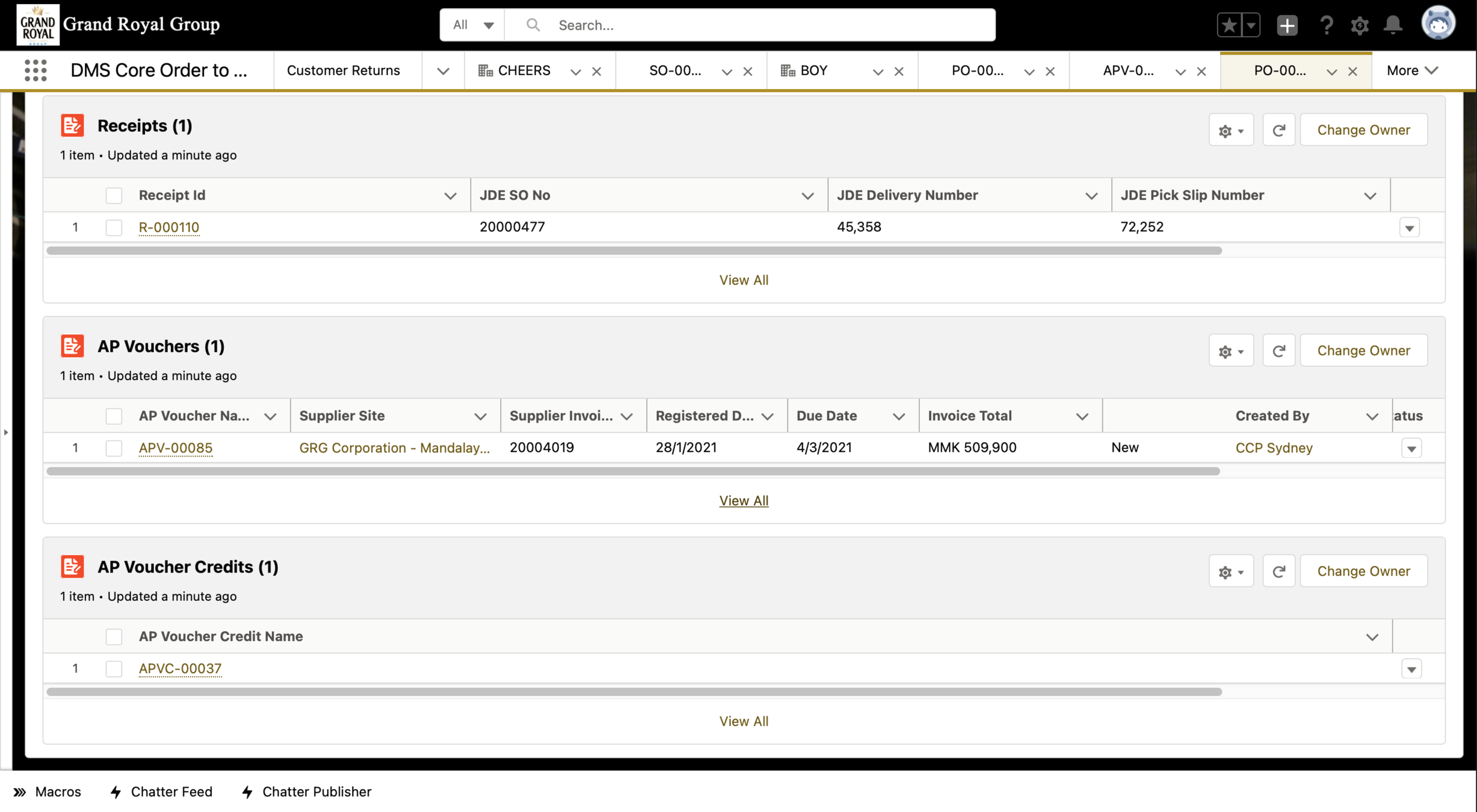The height and width of the screenshot is (812, 1477).
Task: Click the global actions plus icon
Action: pos(1287,25)
